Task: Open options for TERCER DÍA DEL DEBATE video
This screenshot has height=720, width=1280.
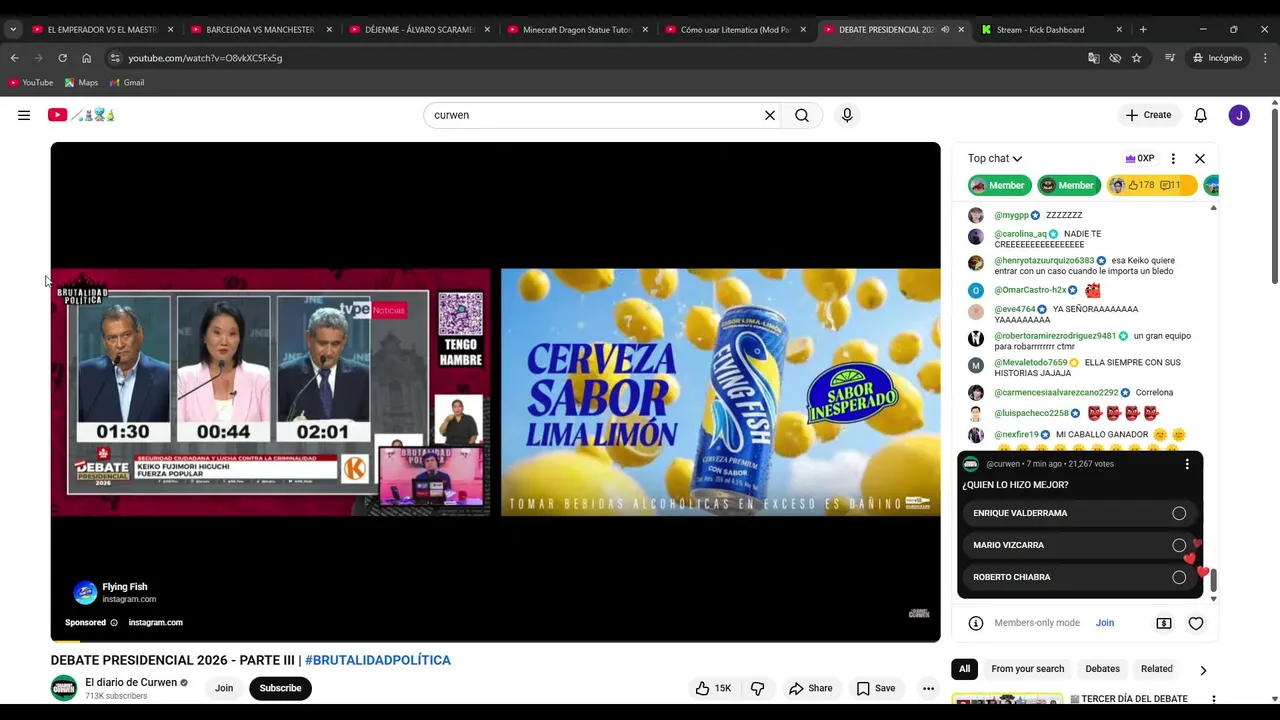Action: tap(1213, 699)
